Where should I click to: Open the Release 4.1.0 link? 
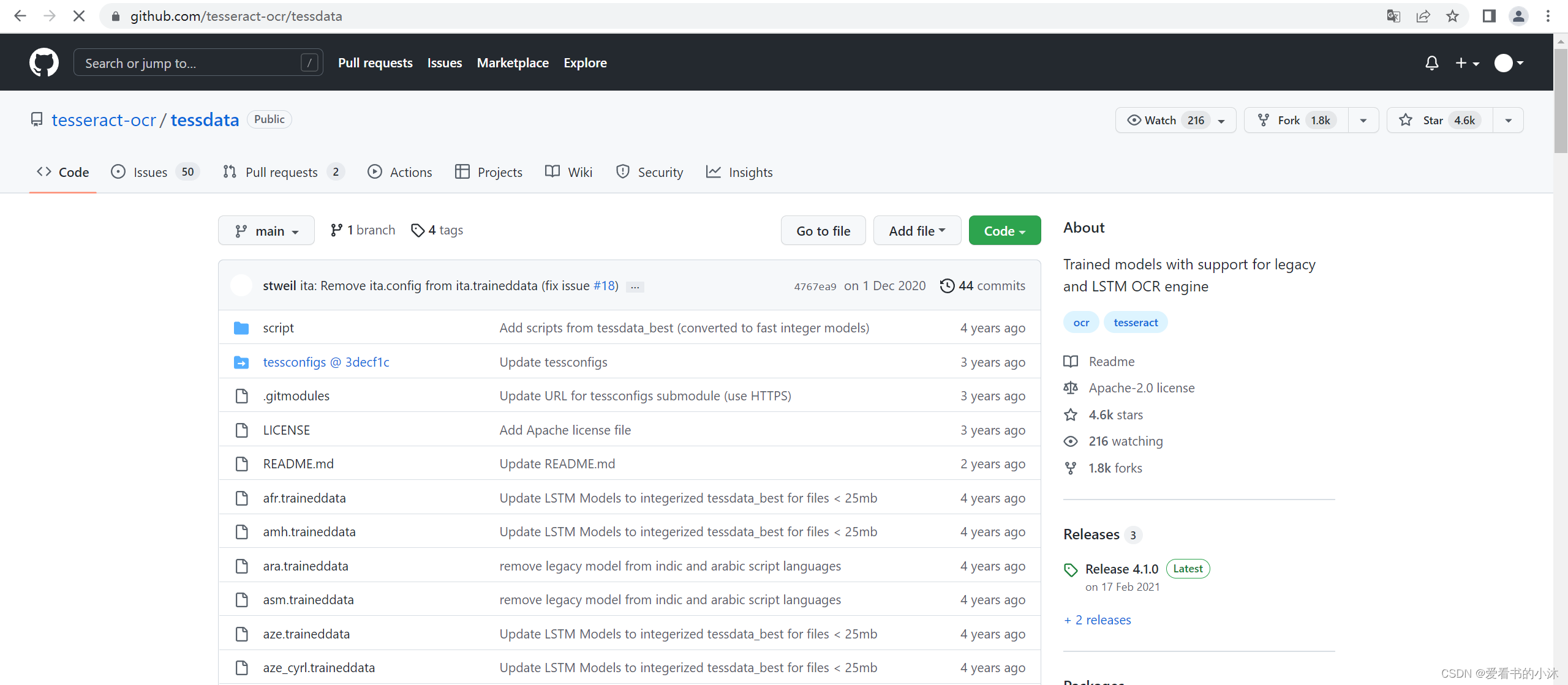tap(1121, 569)
